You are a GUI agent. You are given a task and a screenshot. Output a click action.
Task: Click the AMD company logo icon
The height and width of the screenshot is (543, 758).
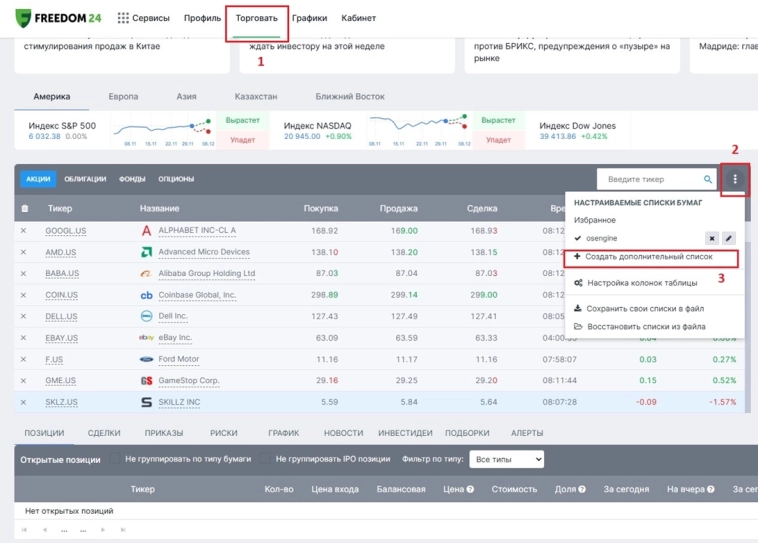coord(146,252)
